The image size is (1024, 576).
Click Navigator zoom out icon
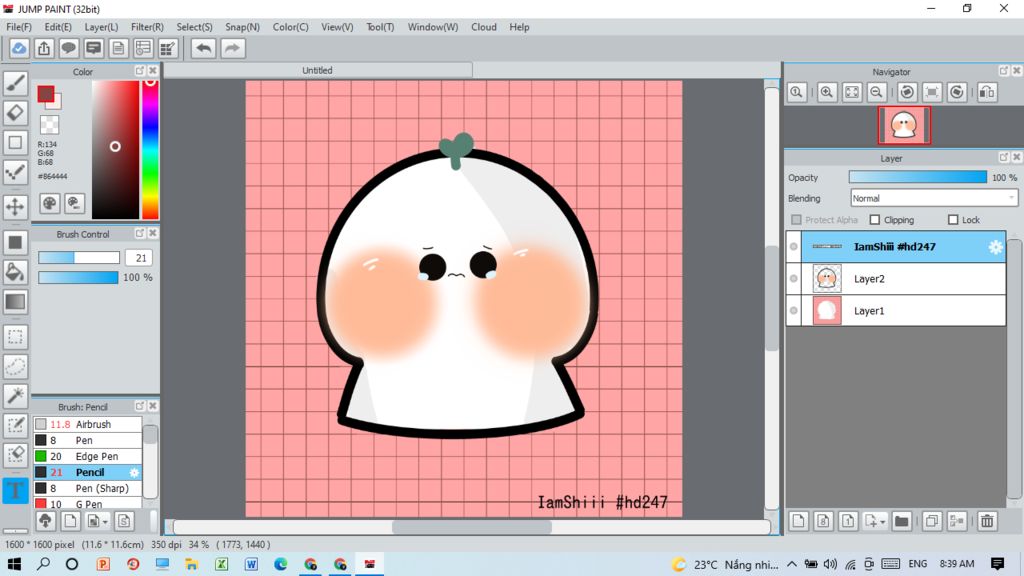876,92
